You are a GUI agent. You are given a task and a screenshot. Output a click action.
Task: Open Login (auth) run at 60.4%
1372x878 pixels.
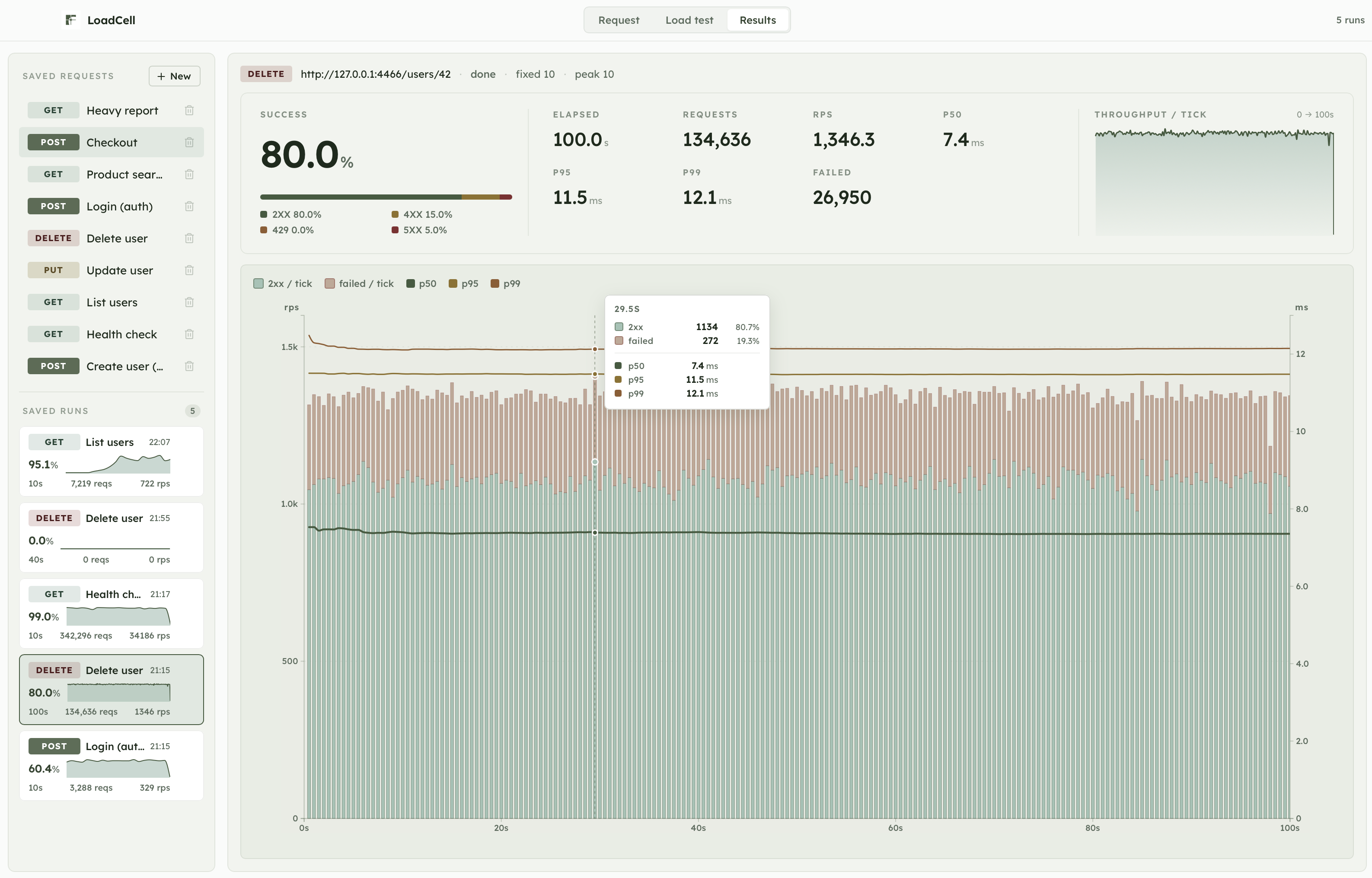pos(111,766)
